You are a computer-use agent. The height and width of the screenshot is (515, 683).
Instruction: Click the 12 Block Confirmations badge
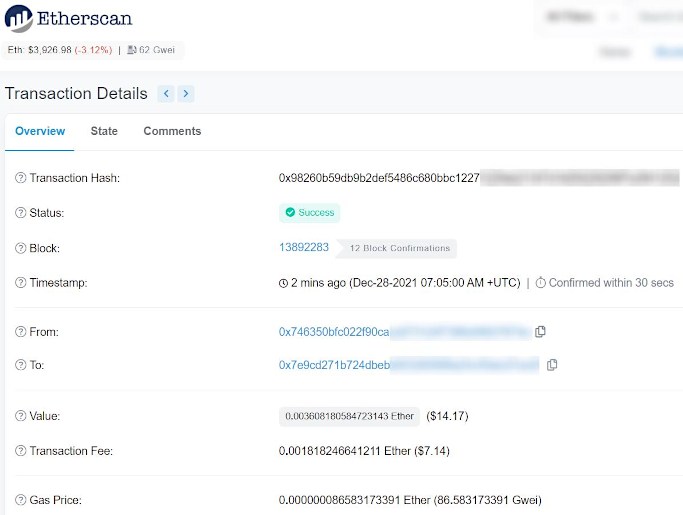click(398, 248)
